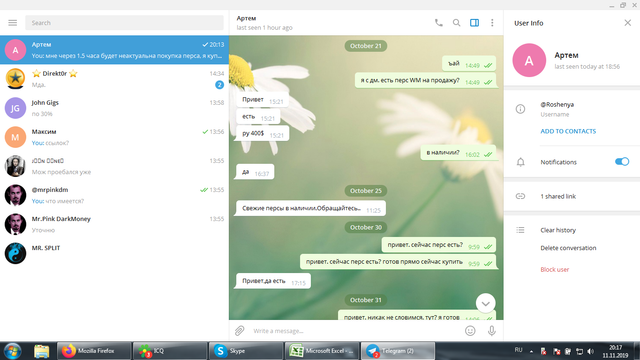Click the RU language indicator

(x=518, y=350)
